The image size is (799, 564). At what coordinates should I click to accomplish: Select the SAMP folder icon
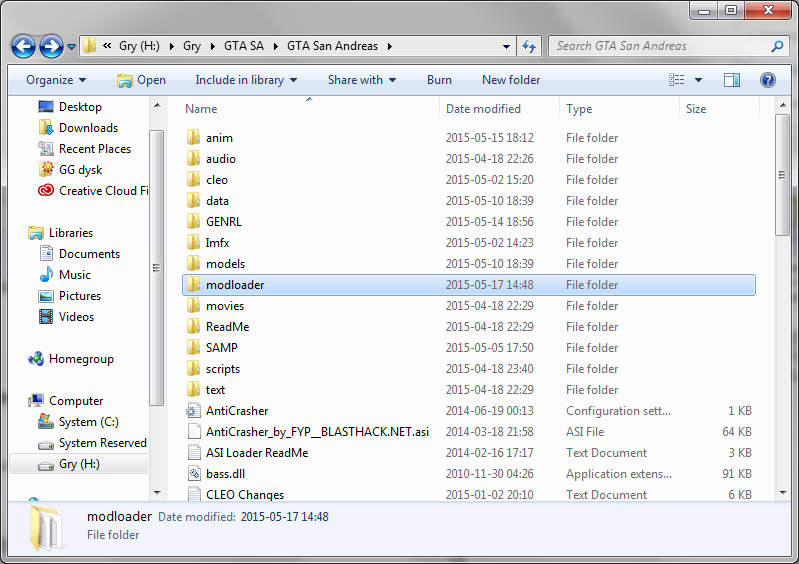[x=193, y=347]
